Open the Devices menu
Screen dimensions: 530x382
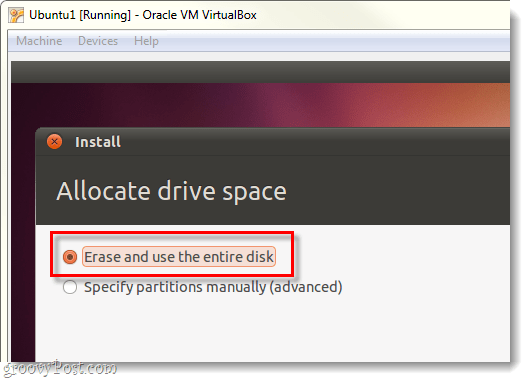tap(98, 41)
